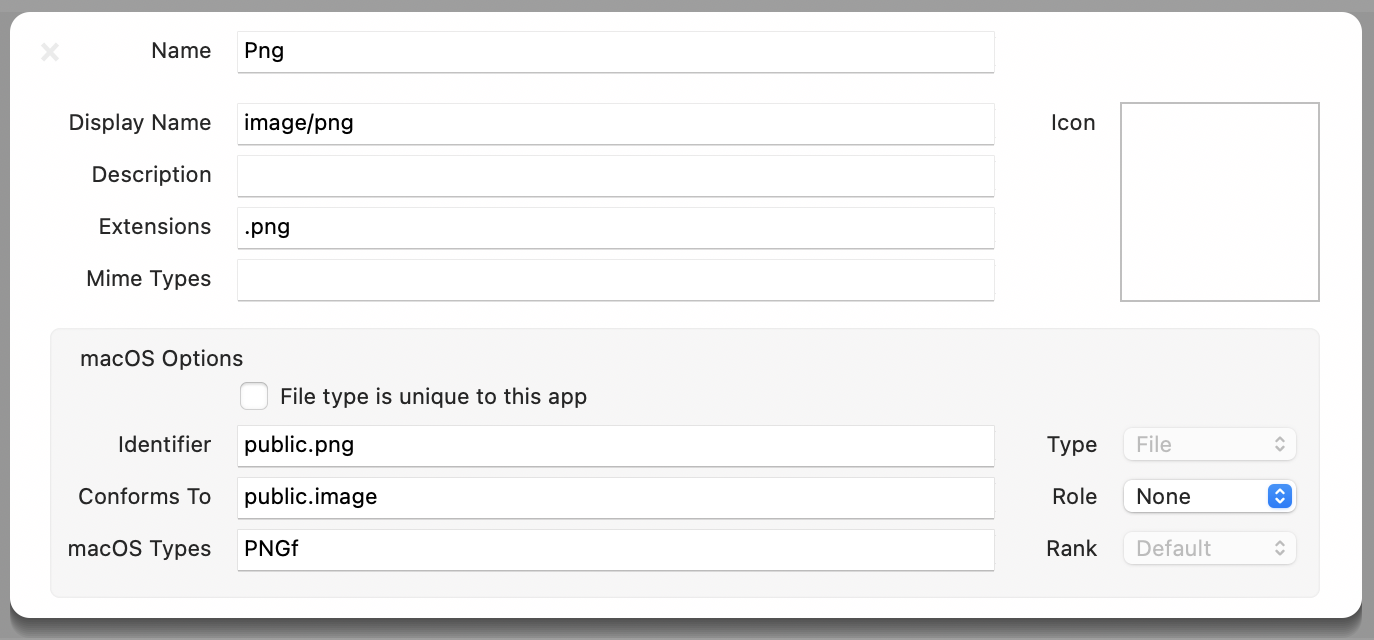Select the empty Mime Types field

point(615,279)
